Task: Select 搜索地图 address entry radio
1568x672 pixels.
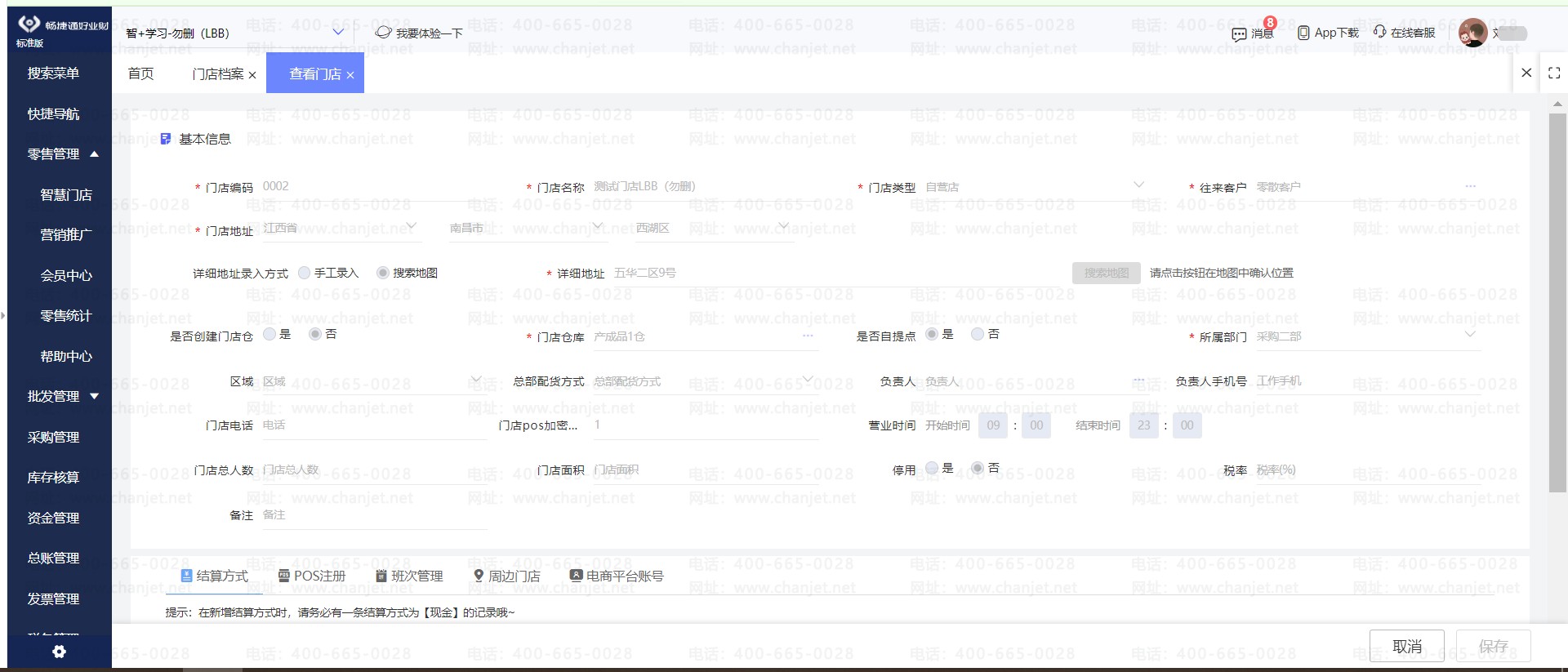Action: click(x=382, y=273)
